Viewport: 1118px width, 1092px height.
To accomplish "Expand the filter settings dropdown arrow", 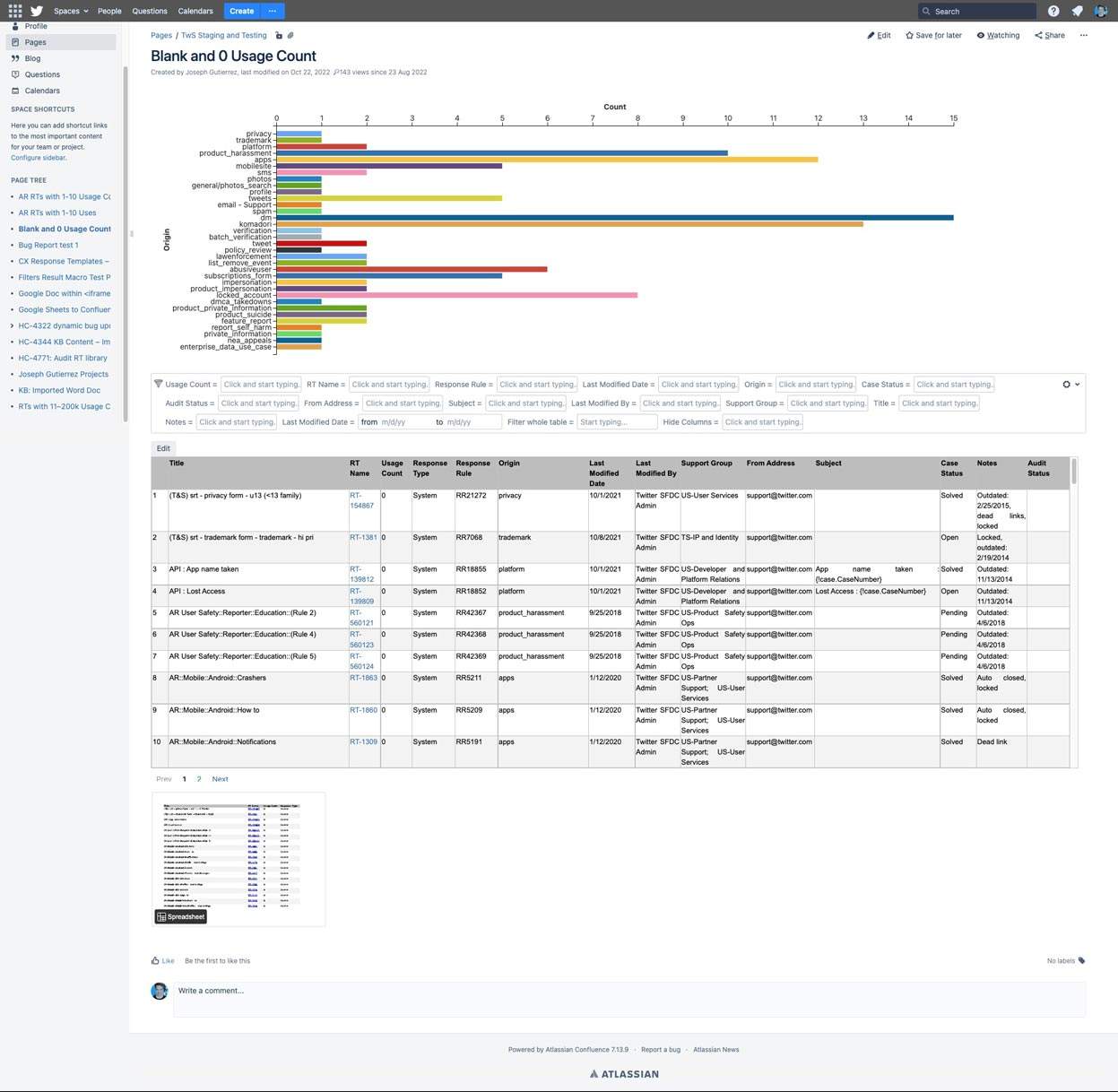I will [1077, 385].
